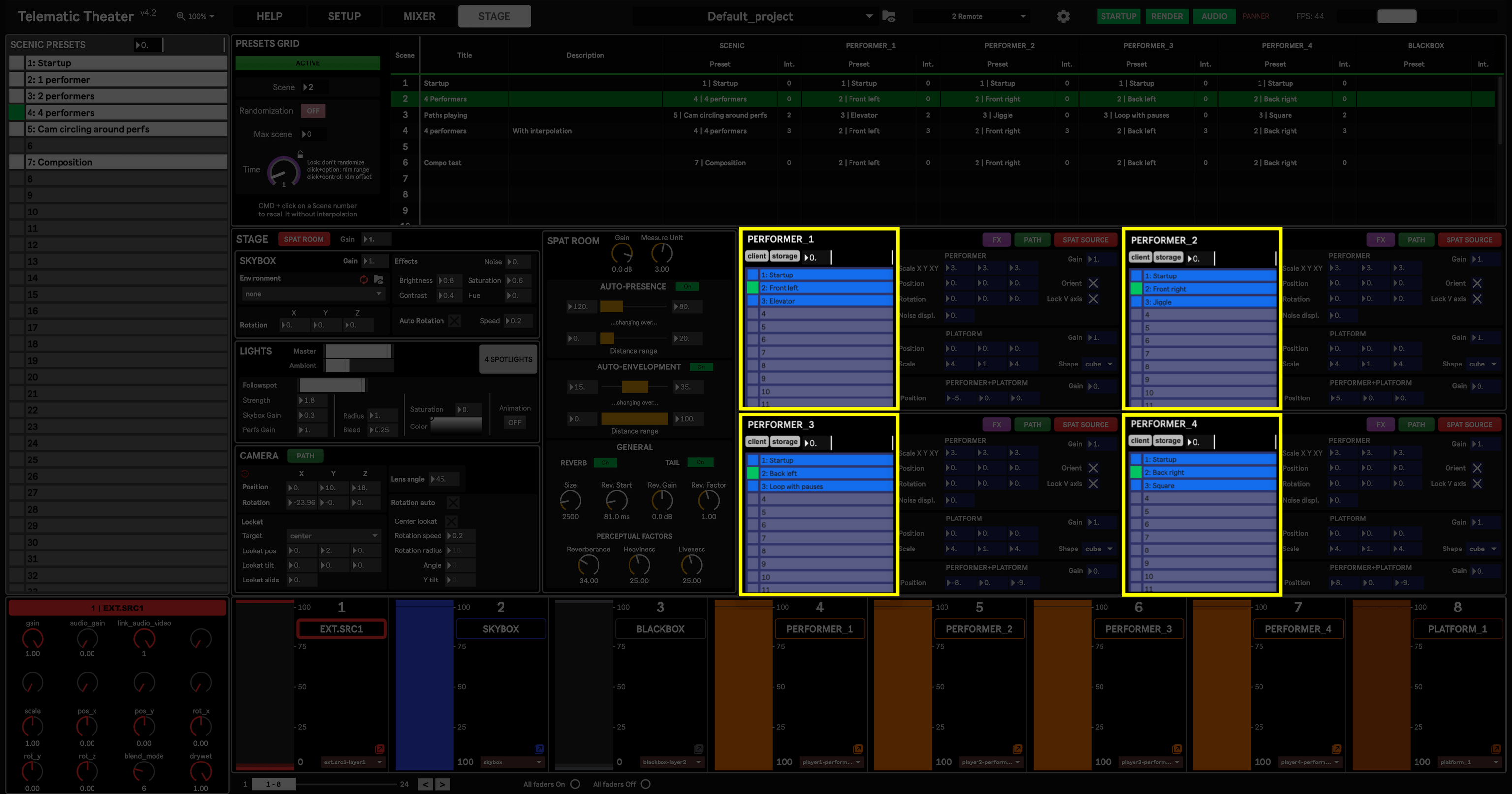Image resolution: width=1512 pixels, height=794 pixels.
Task: Toggle the lock icon above the Time dial
Action: [x=300, y=154]
